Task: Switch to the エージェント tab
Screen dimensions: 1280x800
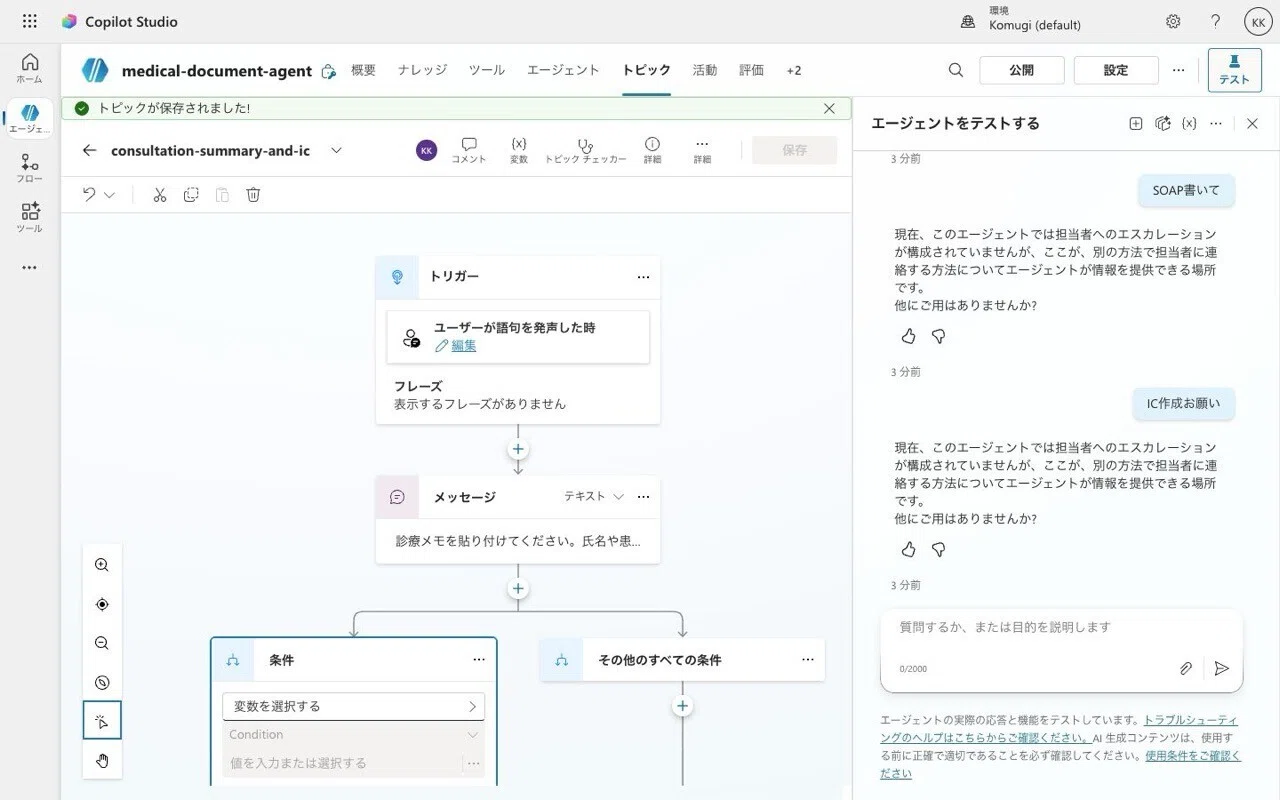Action: coord(563,70)
